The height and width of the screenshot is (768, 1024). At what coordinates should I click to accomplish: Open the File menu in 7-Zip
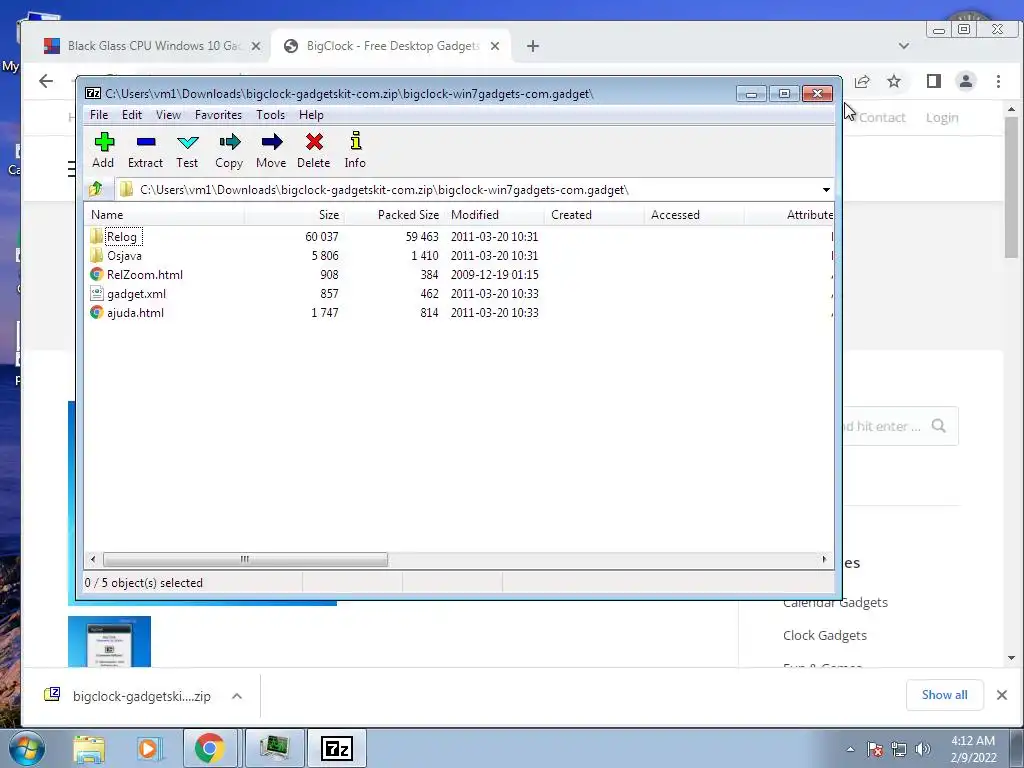(99, 115)
